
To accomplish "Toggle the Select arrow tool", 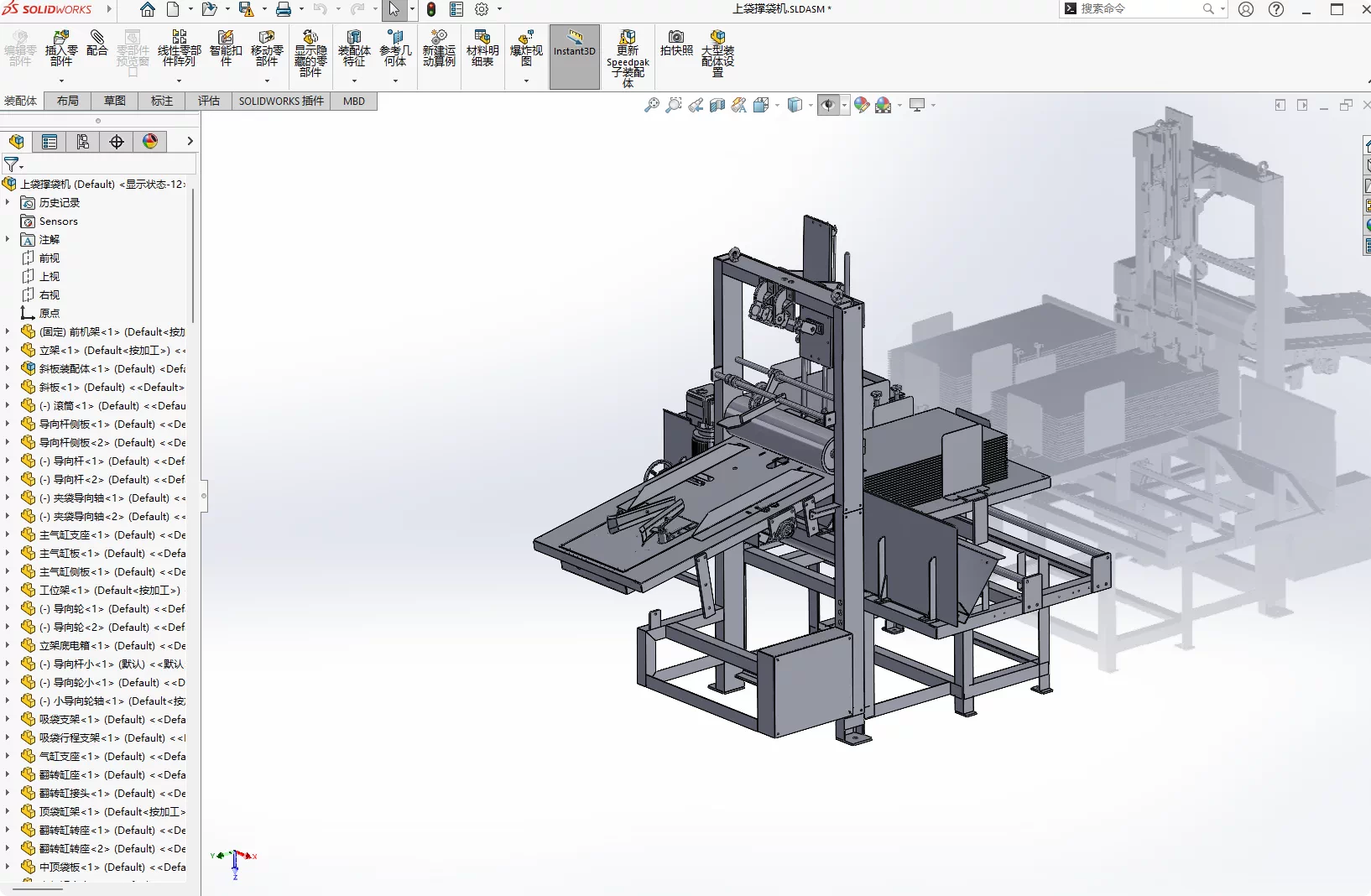I will (x=394, y=9).
